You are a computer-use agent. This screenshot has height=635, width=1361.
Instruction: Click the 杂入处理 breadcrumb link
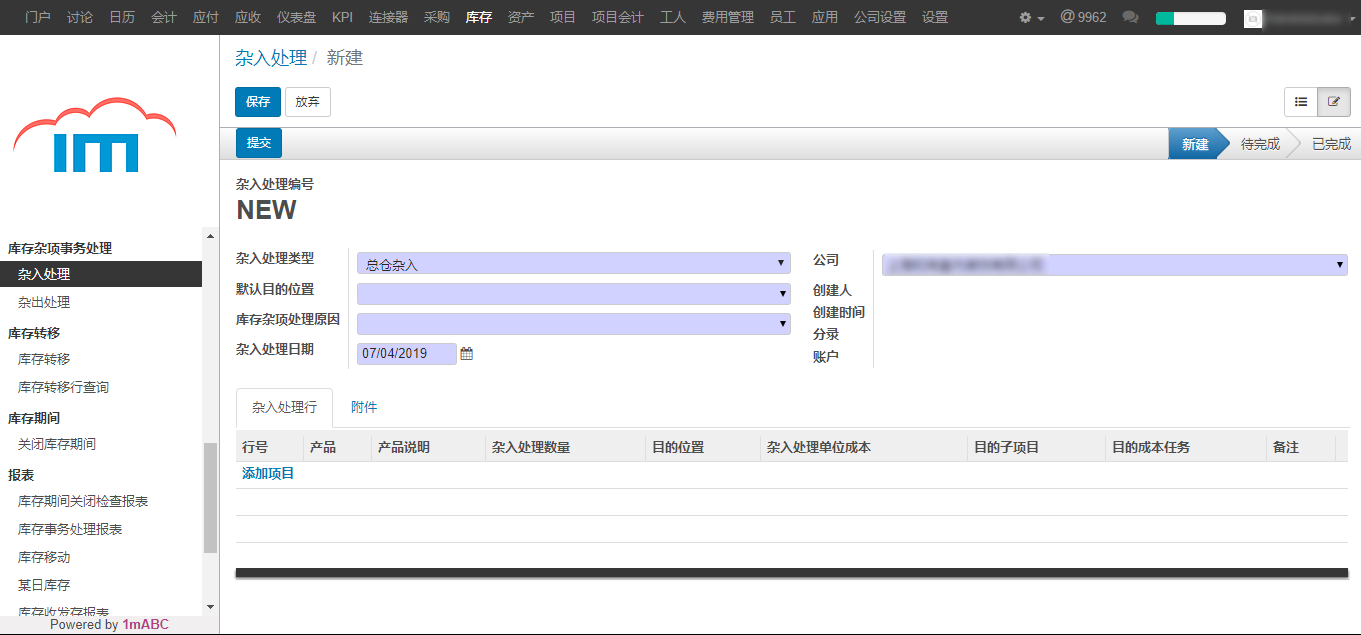click(x=271, y=58)
